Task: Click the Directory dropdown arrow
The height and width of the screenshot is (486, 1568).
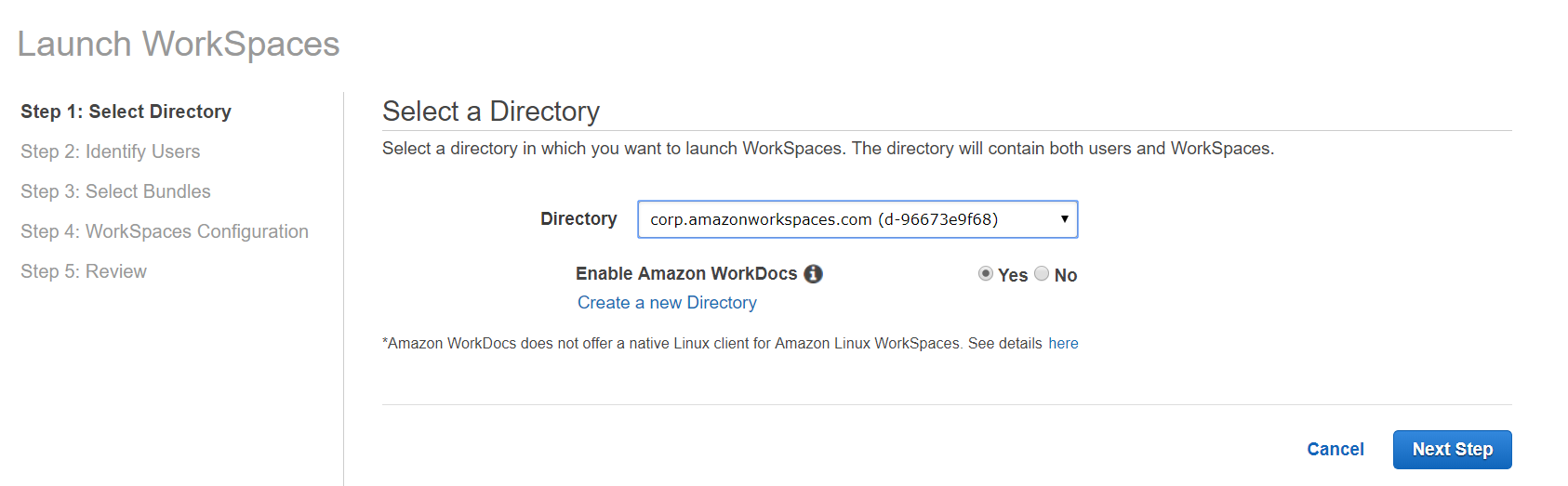Action: (x=1064, y=219)
